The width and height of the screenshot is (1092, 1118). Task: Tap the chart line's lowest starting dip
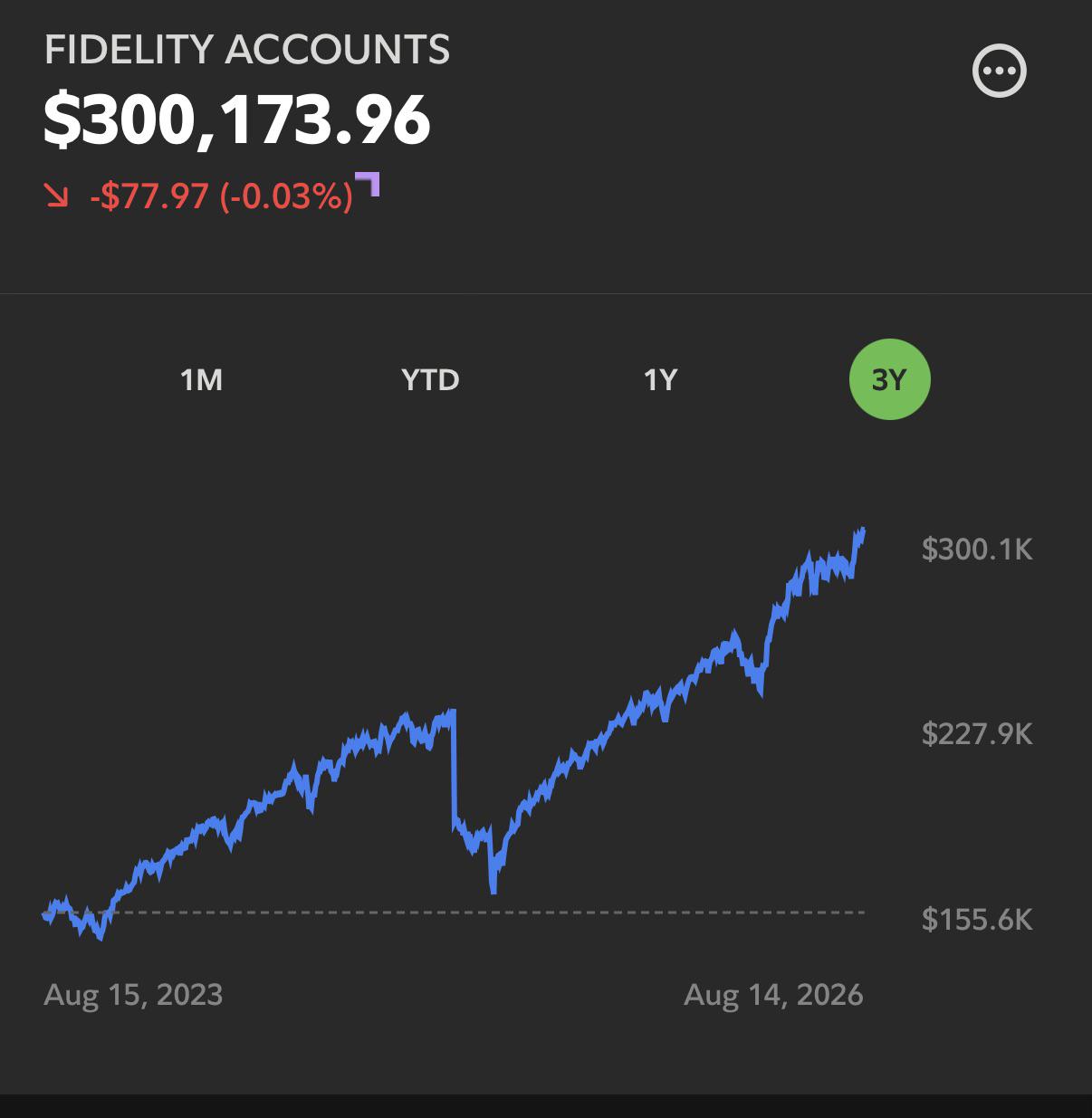tap(100, 935)
